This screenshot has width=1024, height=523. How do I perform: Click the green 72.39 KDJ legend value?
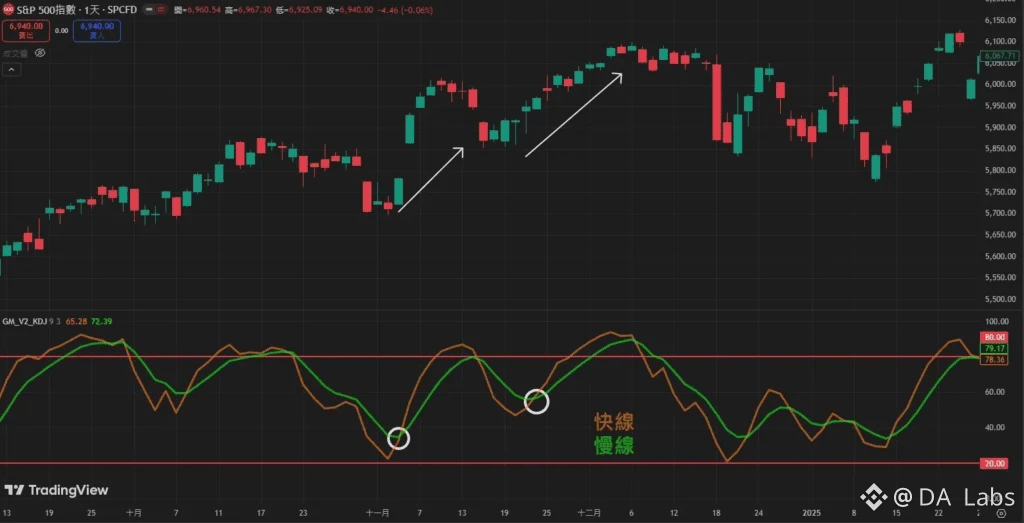tap(102, 322)
